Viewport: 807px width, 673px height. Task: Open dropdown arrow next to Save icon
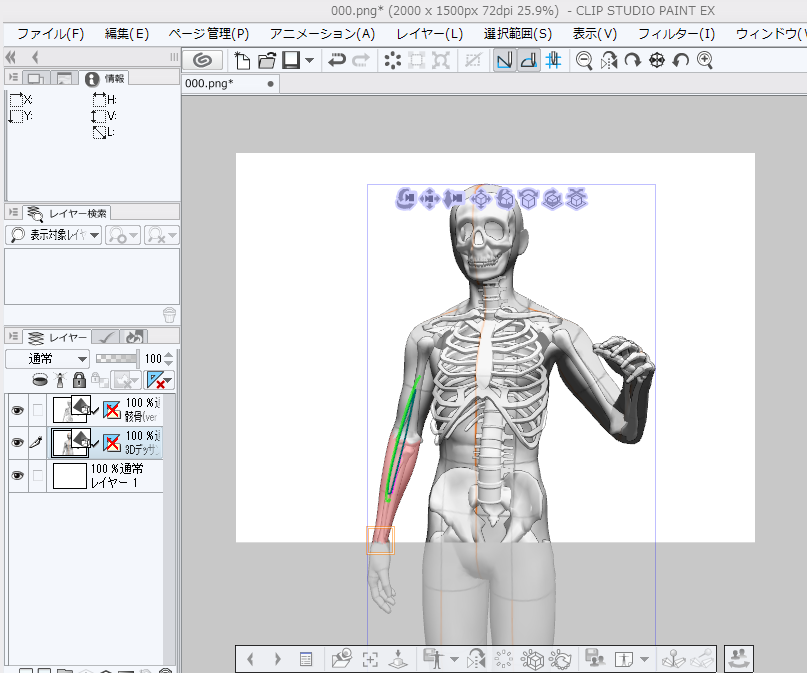pyautogui.click(x=309, y=60)
